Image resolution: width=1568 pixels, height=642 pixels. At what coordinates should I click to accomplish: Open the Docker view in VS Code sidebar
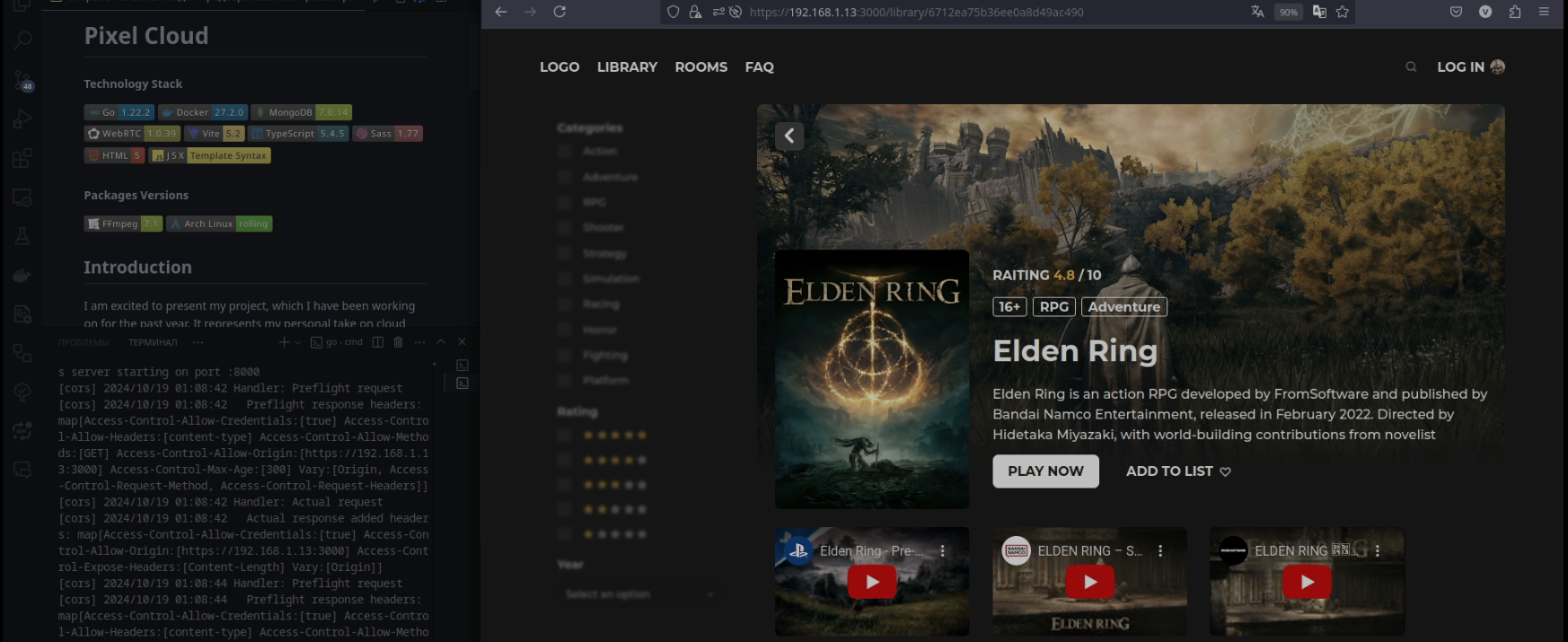[x=22, y=276]
